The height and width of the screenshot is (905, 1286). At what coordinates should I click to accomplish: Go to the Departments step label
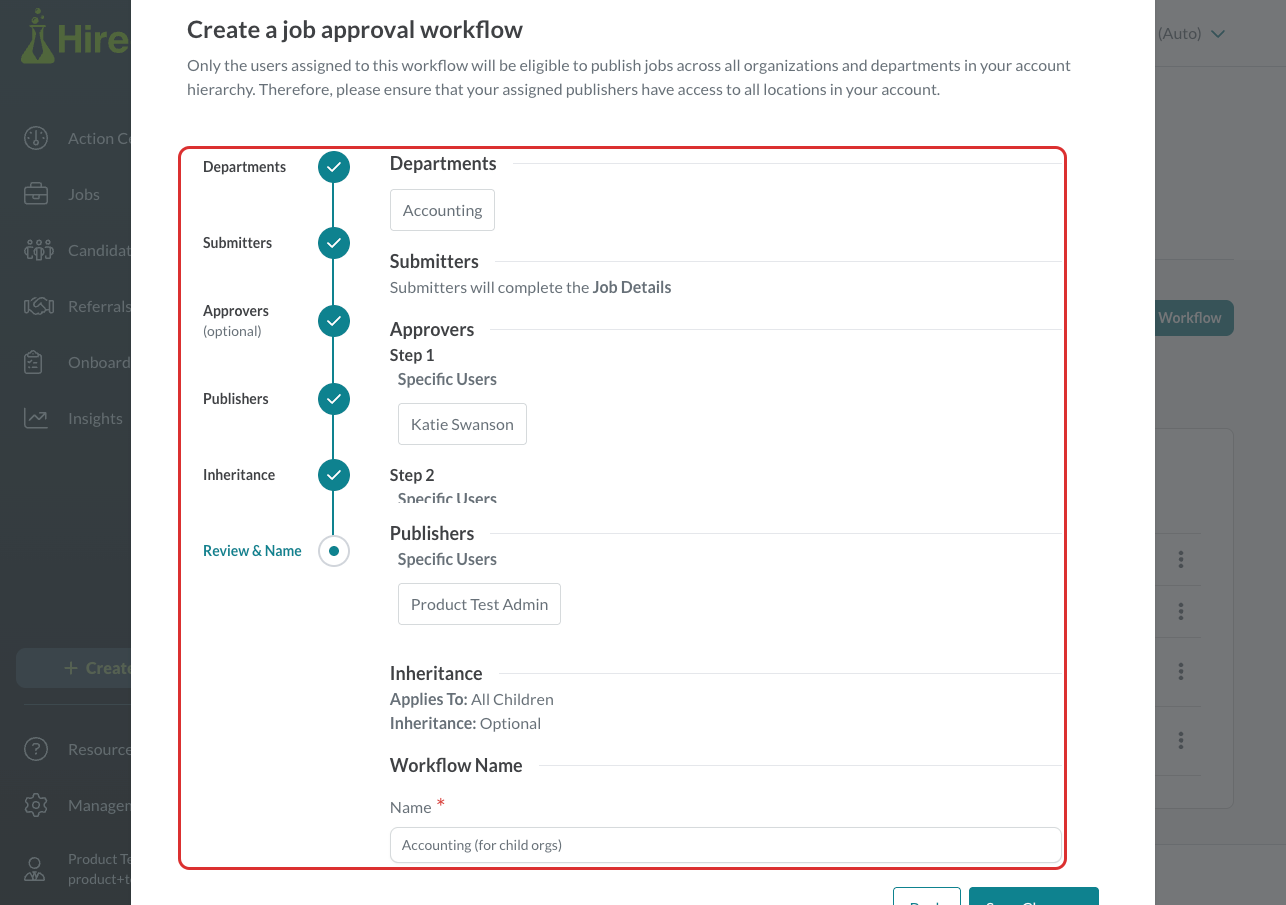pyautogui.click(x=244, y=167)
